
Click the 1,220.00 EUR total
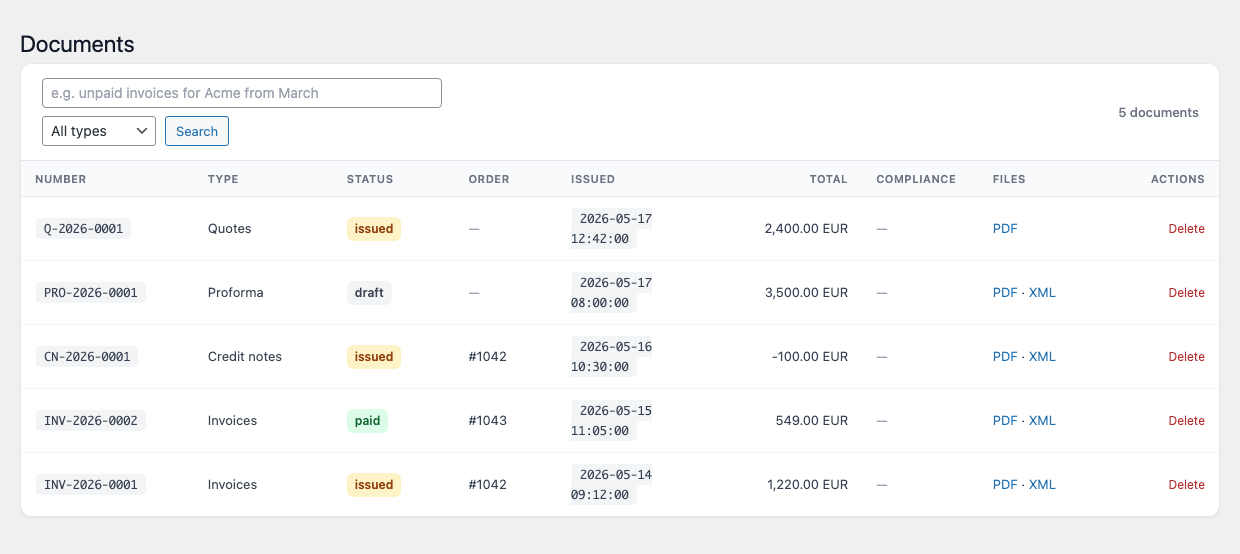(x=808, y=485)
